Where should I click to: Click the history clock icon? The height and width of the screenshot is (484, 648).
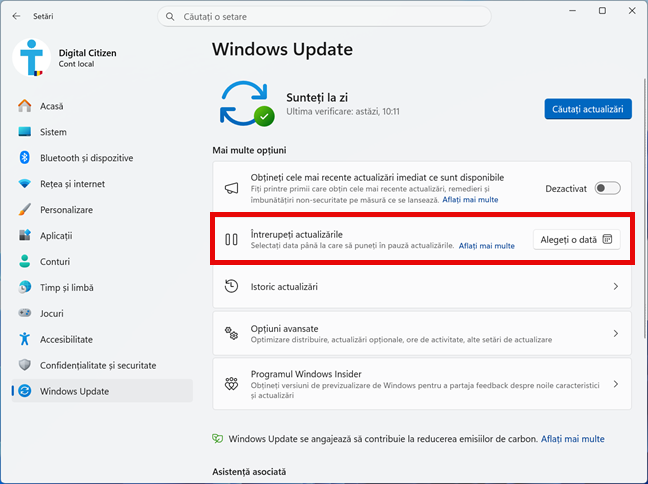(x=231, y=286)
